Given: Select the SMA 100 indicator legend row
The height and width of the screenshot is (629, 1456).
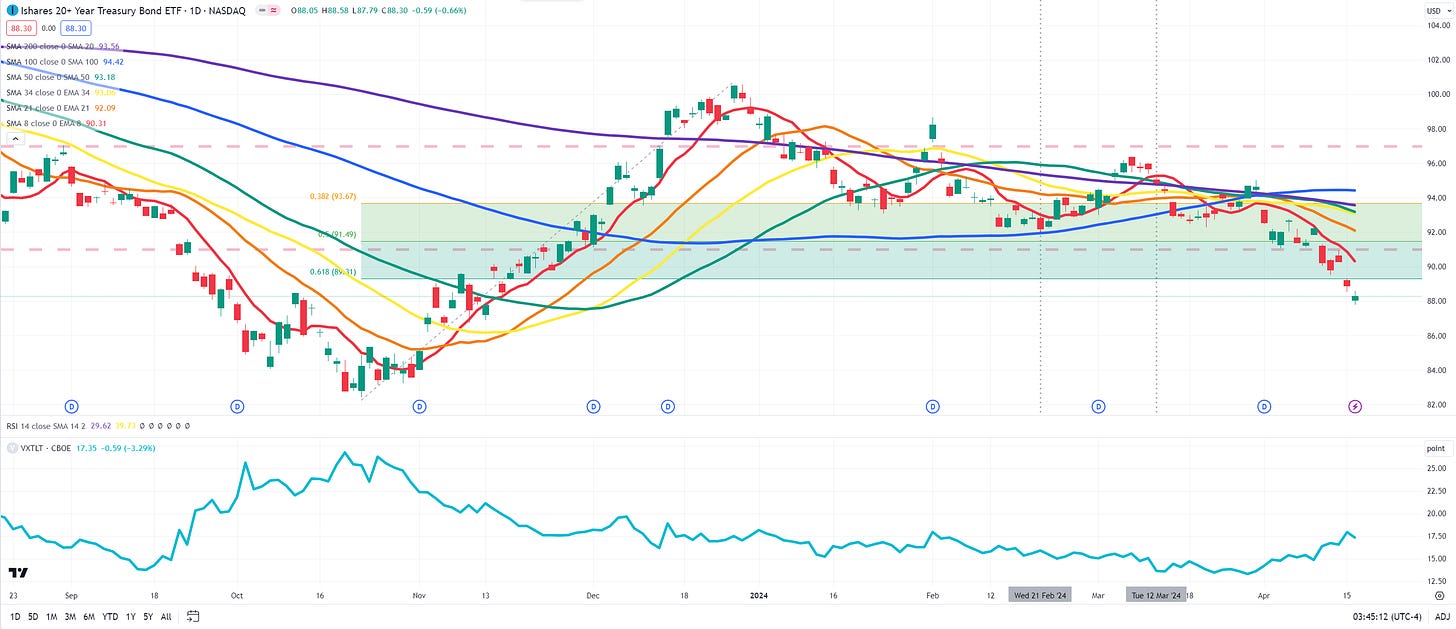Looking at the screenshot, I should point(65,61).
